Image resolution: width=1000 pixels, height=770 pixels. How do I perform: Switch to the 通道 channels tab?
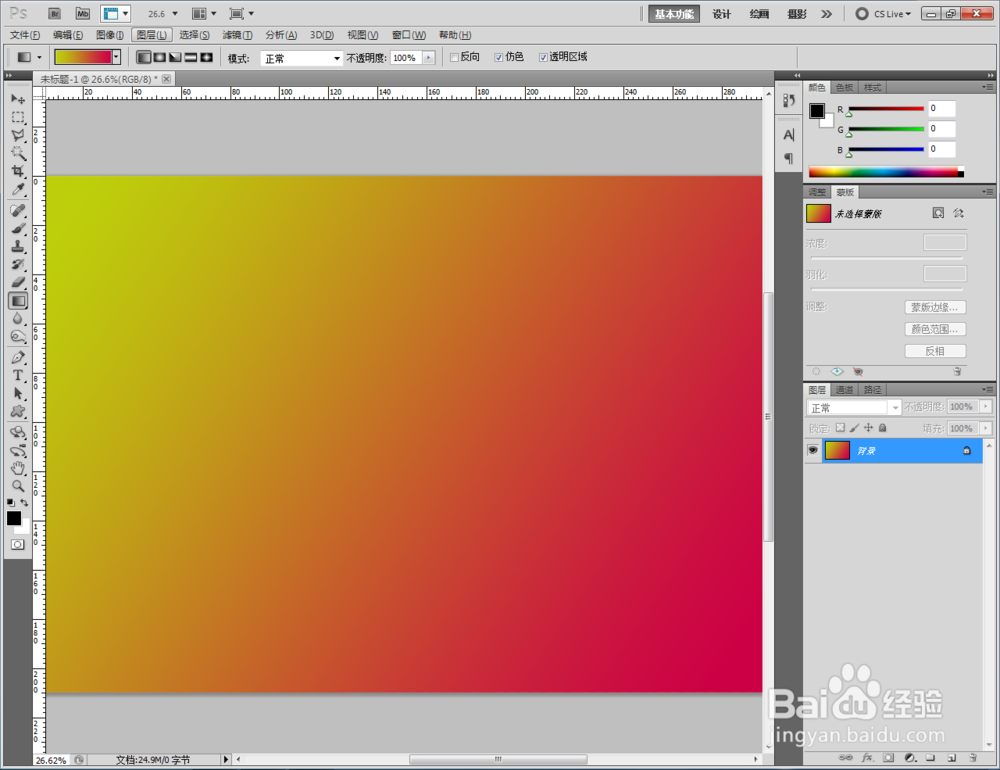tap(844, 390)
